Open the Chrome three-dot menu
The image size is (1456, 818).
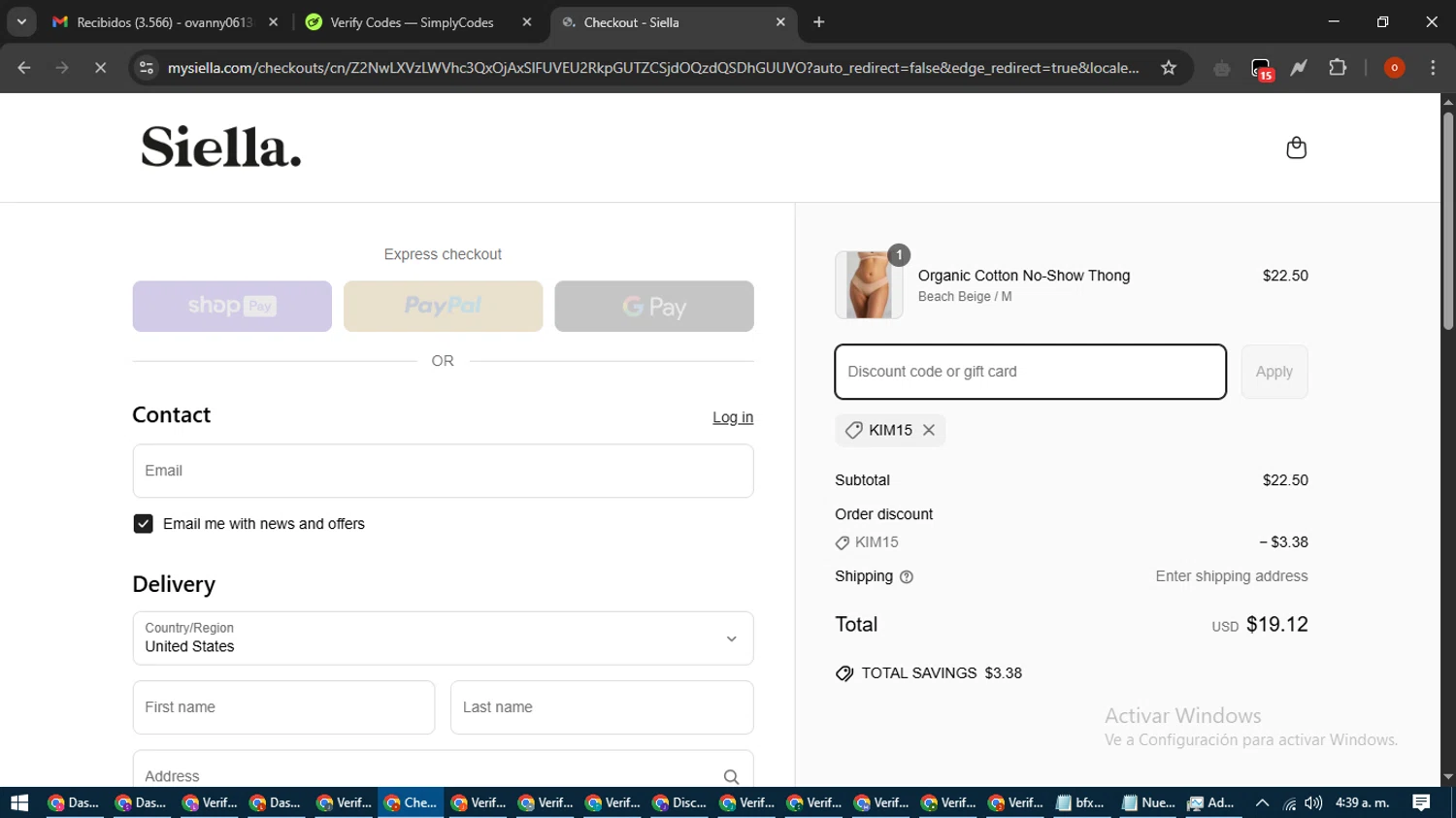[x=1433, y=68]
